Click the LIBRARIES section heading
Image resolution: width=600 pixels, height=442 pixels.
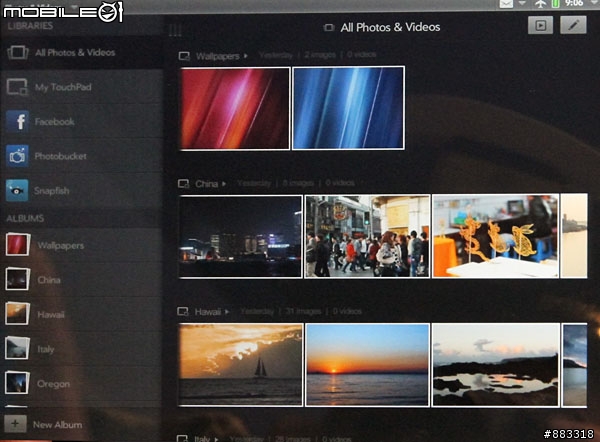point(30,26)
